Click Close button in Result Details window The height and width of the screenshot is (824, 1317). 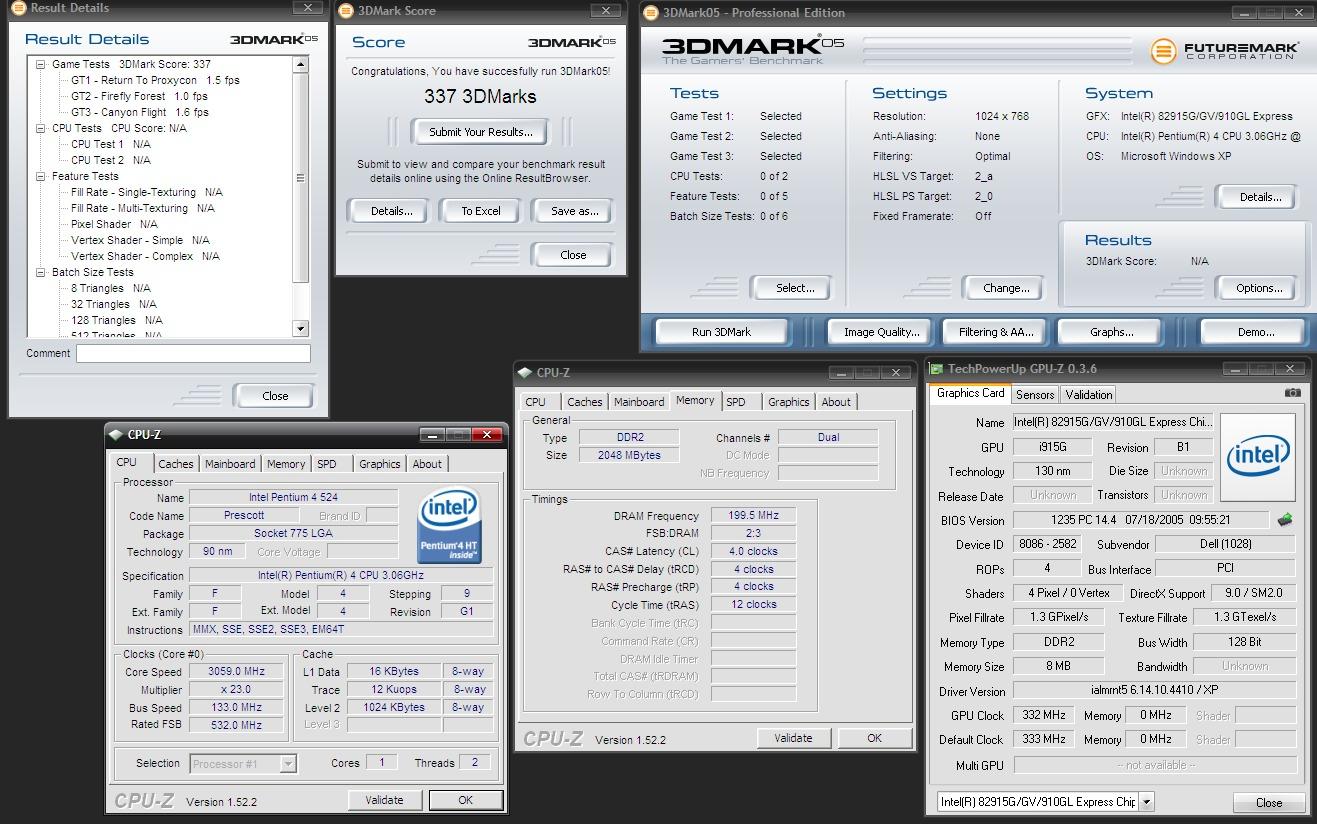(x=275, y=396)
